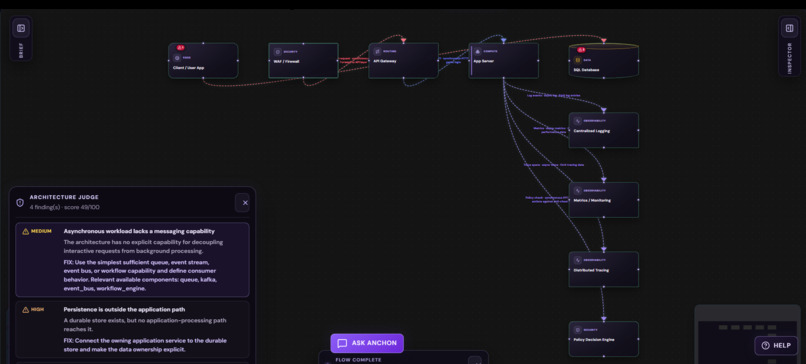
Task: Open the Inspector panel toggle icon
Action: tap(790, 28)
